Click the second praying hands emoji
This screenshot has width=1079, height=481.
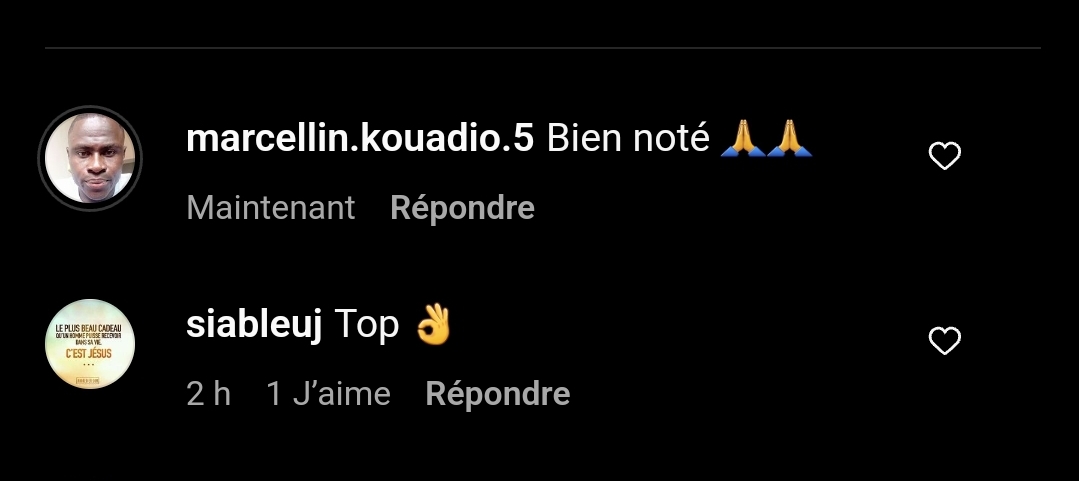tap(789, 138)
